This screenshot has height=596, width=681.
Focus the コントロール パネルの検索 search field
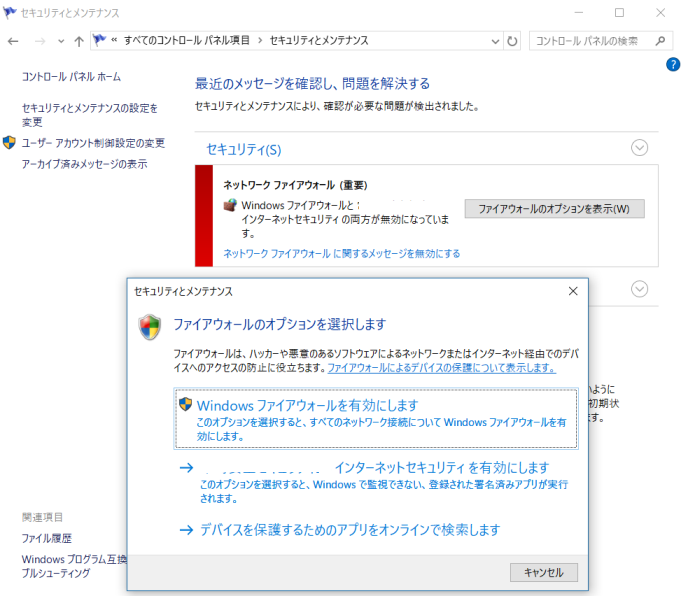[587, 41]
